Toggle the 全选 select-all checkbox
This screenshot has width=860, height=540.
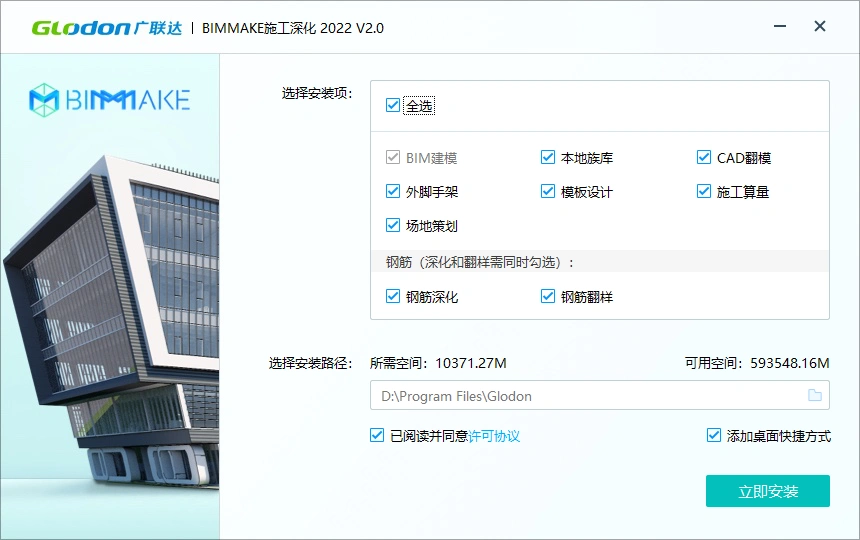point(393,105)
